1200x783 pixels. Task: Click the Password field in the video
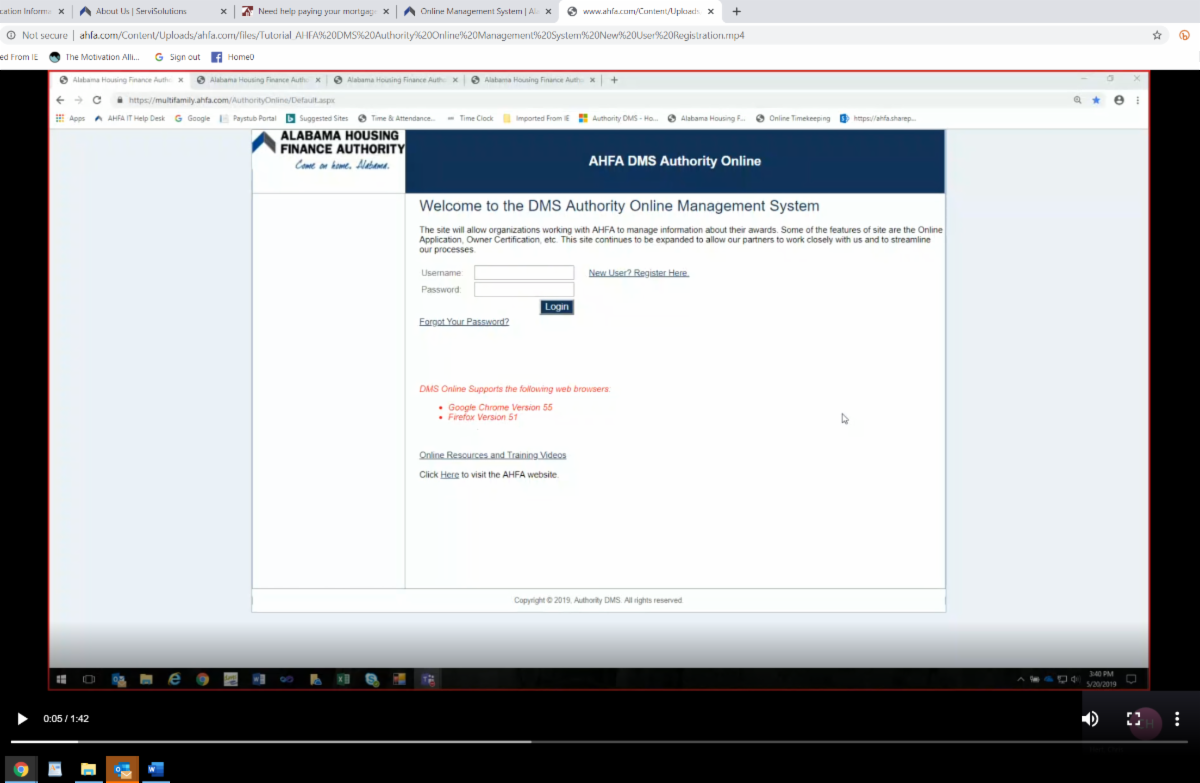524,290
